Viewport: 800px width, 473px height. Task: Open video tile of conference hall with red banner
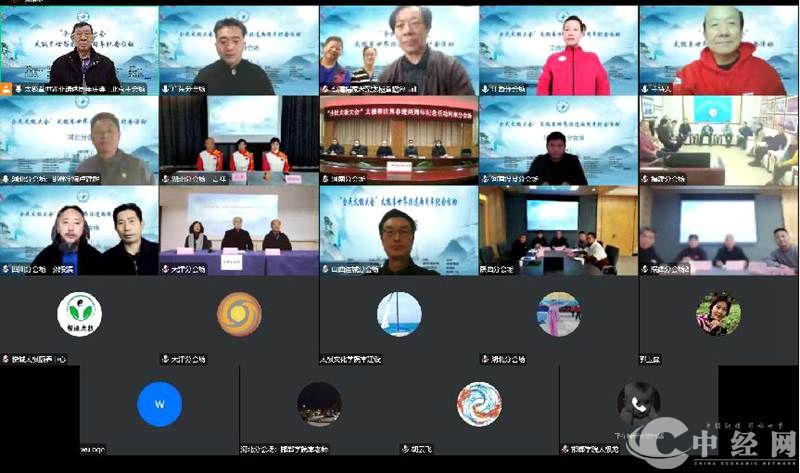399,140
